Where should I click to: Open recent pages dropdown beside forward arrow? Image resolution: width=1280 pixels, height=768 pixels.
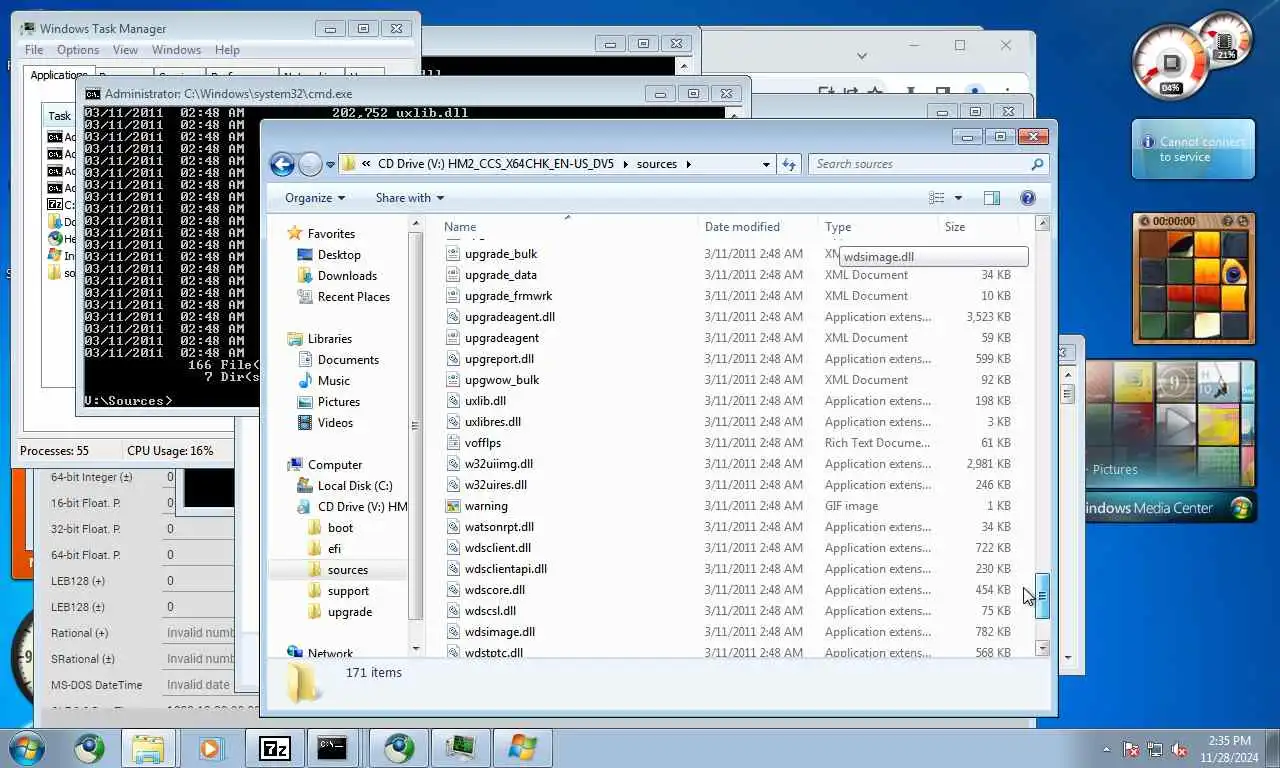point(330,165)
